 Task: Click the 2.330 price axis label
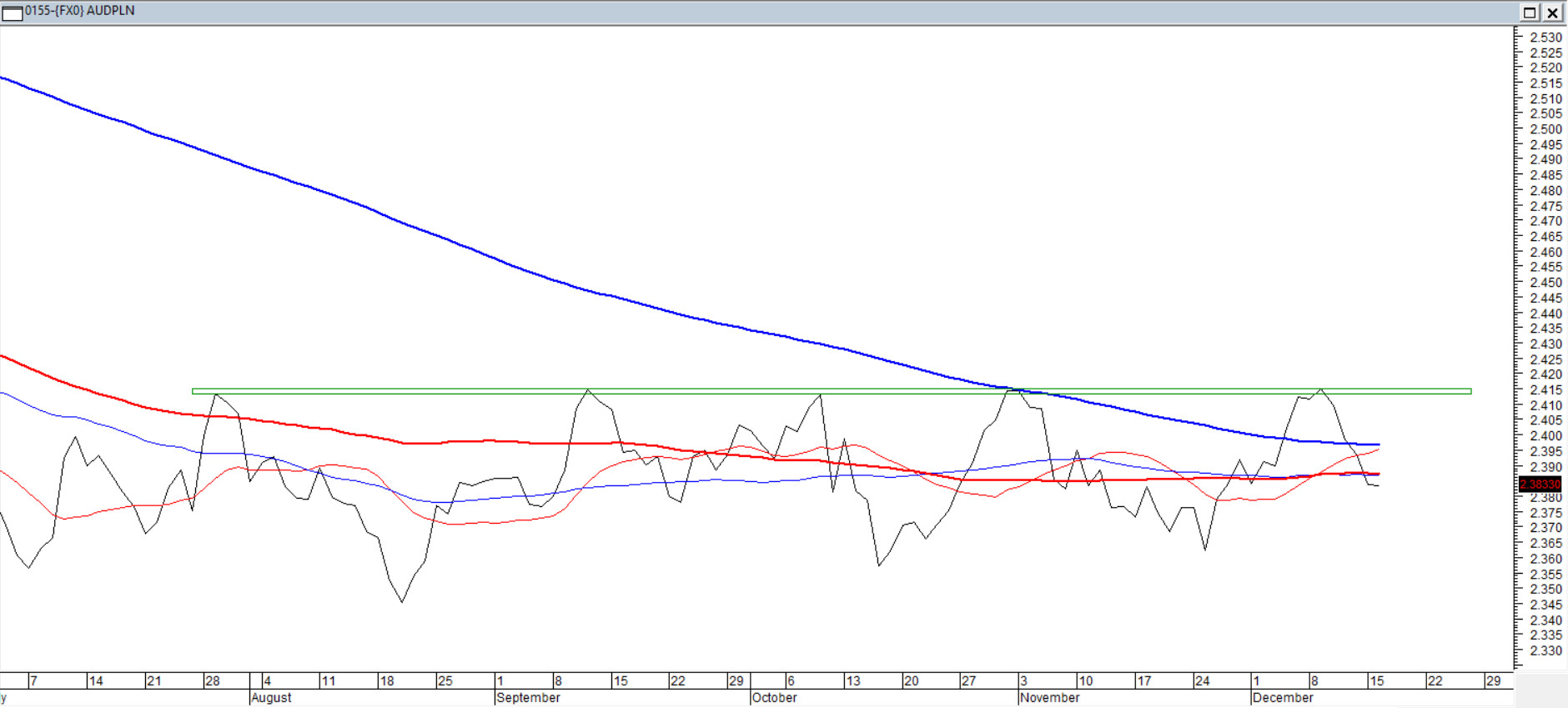(1545, 650)
